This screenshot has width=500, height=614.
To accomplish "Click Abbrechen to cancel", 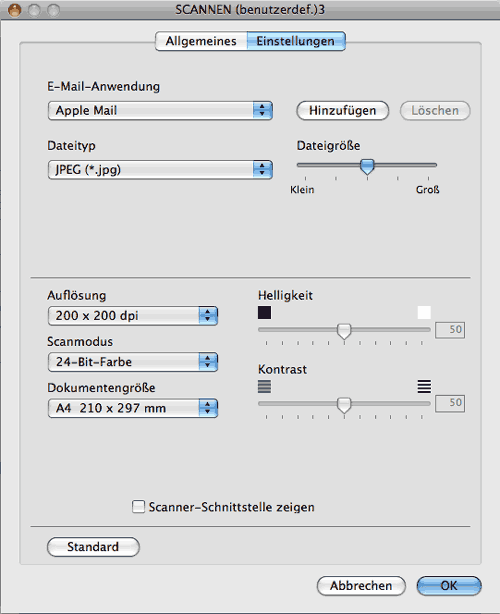I will pos(361,586).
